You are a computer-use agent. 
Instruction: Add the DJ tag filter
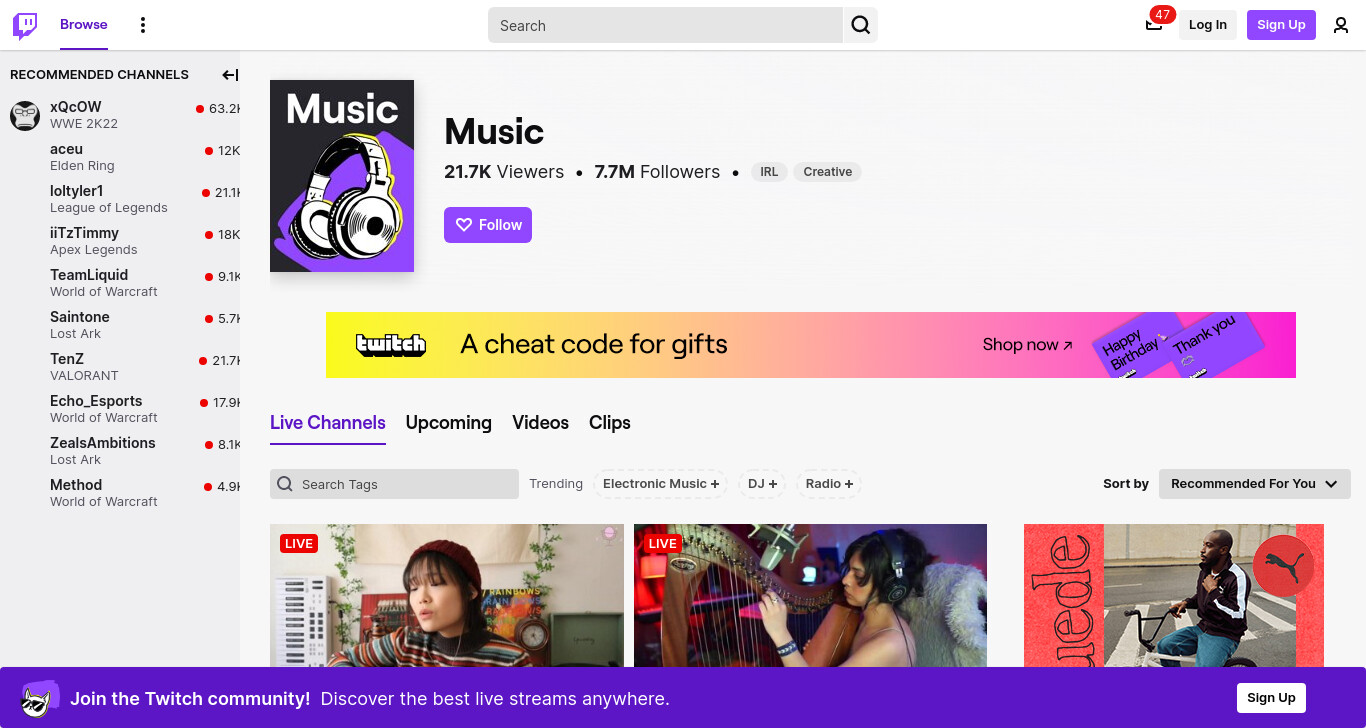coord(763,484)
